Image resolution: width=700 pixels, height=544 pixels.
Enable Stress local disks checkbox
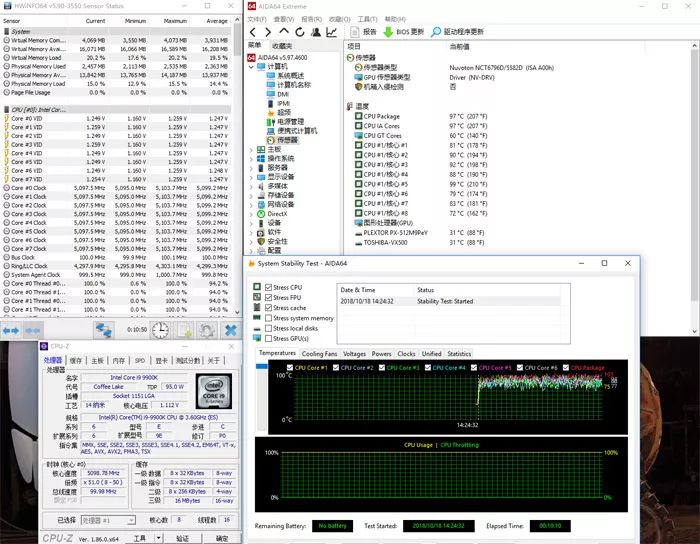[x=268, y=328]
